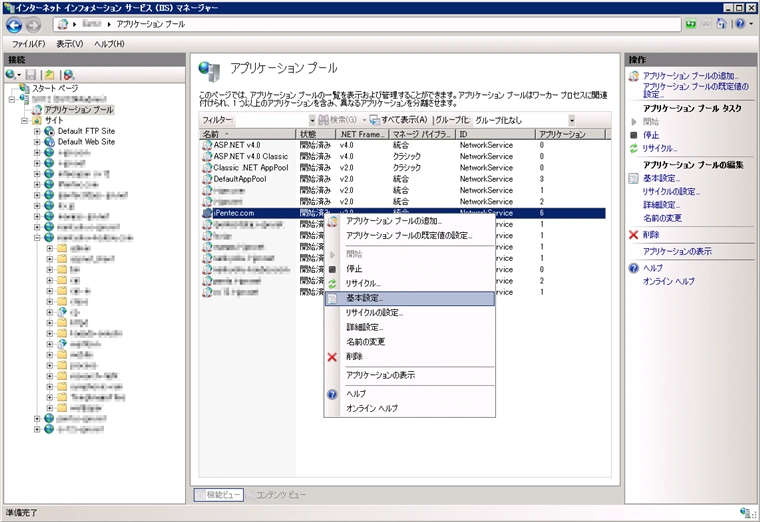Screen dimensions: 760x522
Task: Click 名前の変更 link in actions pane
Action: click(662, 217)
